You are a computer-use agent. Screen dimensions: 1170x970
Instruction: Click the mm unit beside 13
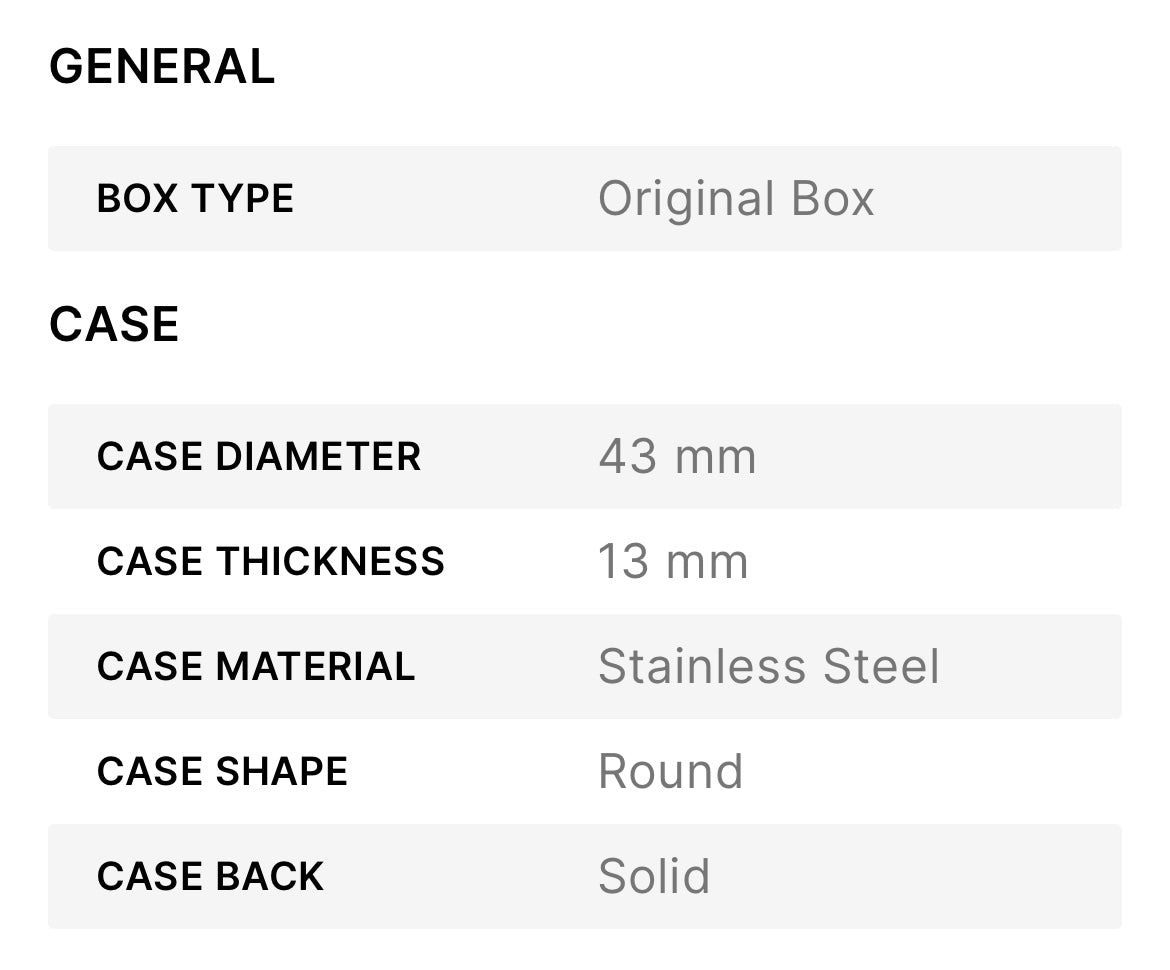[x=708, y=562]
